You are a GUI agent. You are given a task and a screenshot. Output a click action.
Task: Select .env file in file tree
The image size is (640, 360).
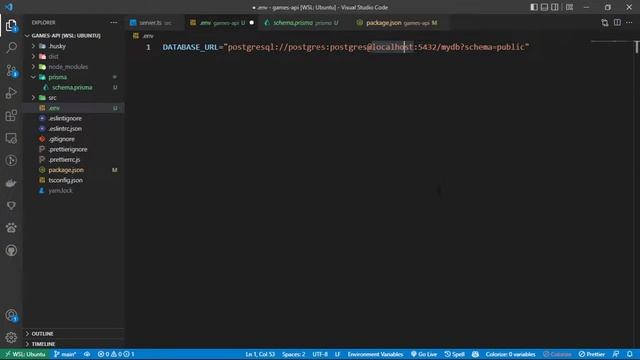point(73,108)
